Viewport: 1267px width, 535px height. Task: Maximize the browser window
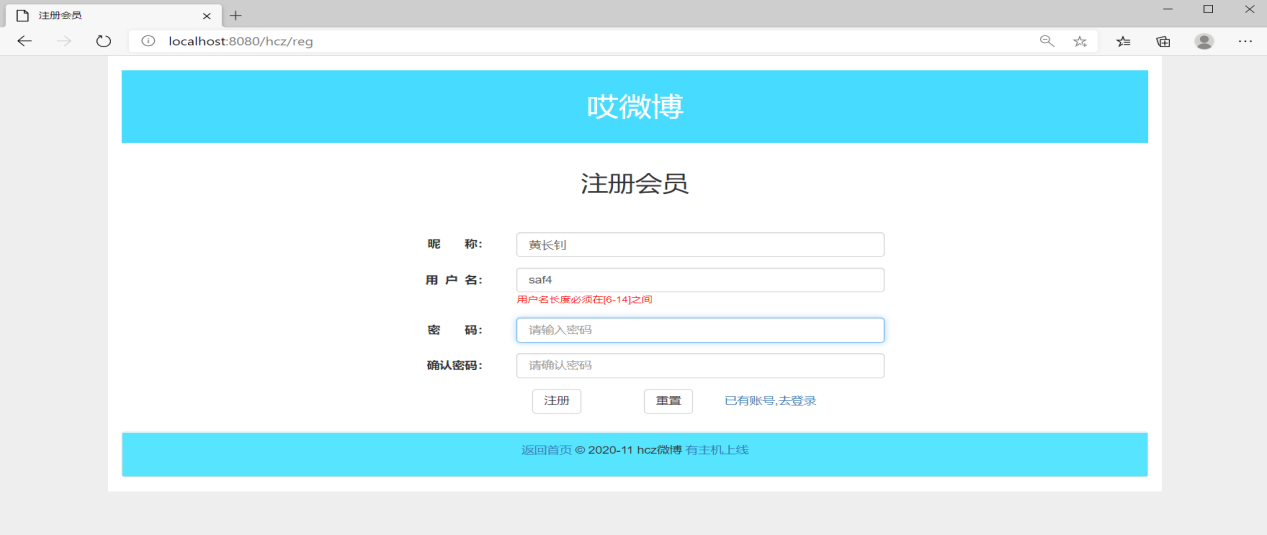(1208, 9)
